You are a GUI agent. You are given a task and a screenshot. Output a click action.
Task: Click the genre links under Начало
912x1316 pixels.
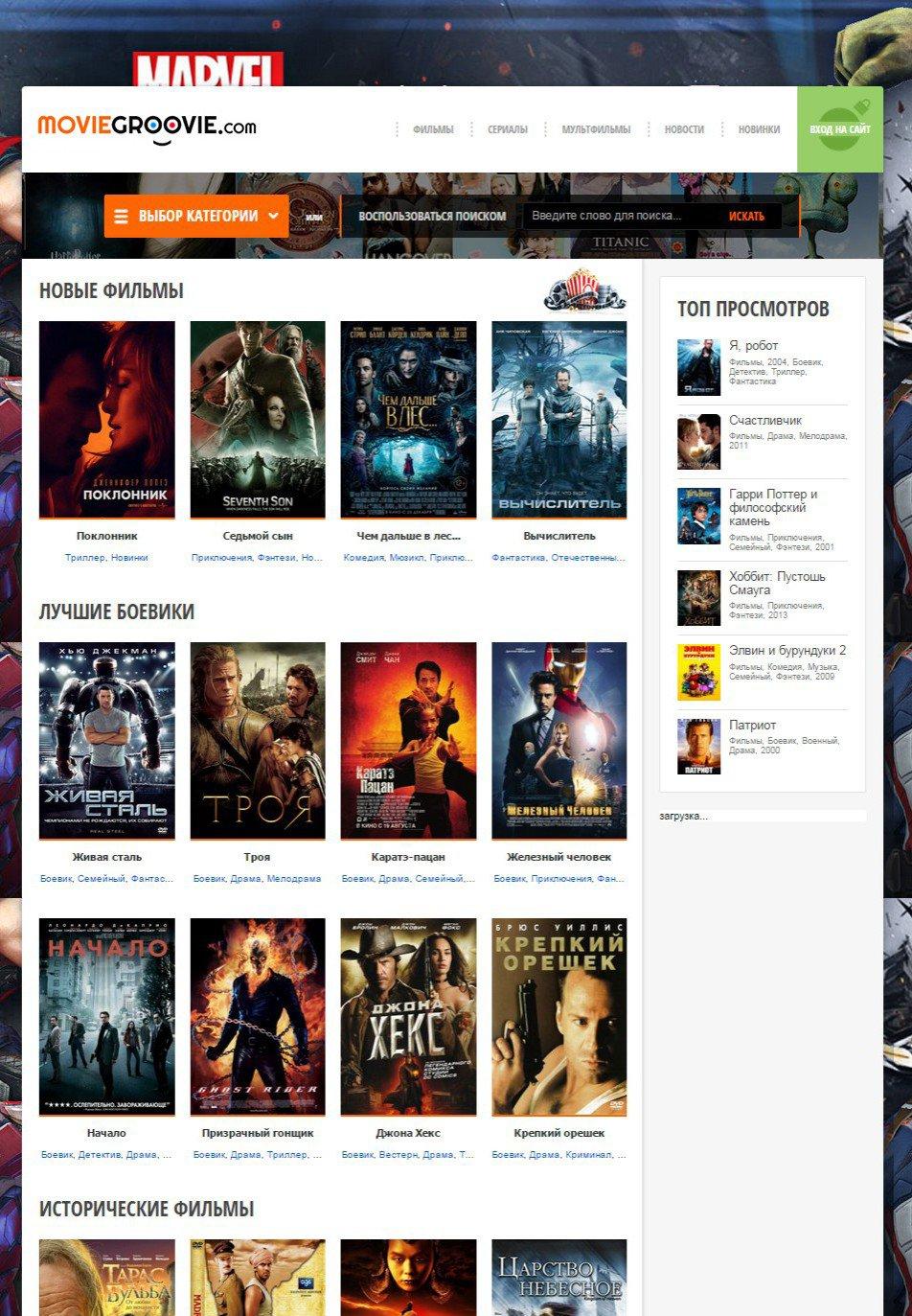click(106, 1154)
